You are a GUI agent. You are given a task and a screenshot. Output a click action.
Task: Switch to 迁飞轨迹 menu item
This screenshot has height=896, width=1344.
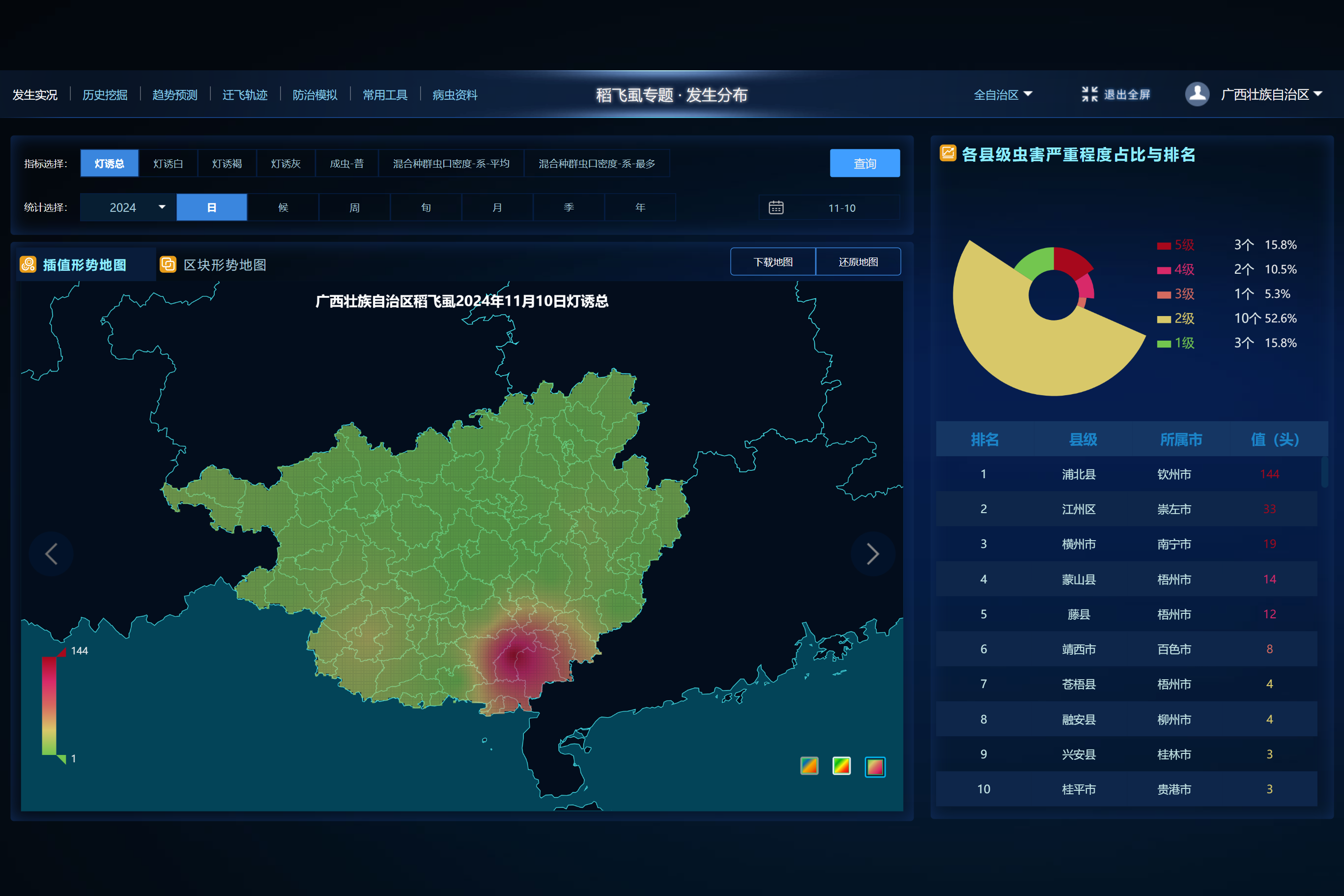[244, 95]
